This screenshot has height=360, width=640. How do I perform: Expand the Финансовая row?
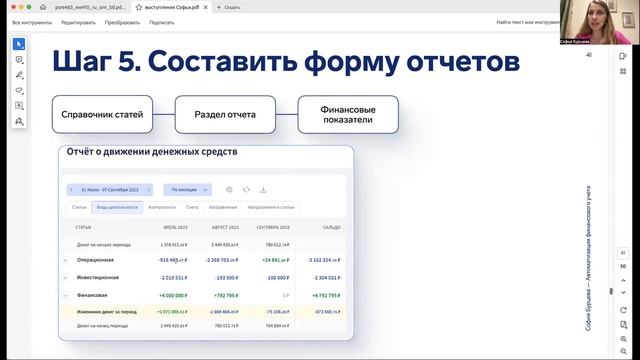tap(65, 296)
